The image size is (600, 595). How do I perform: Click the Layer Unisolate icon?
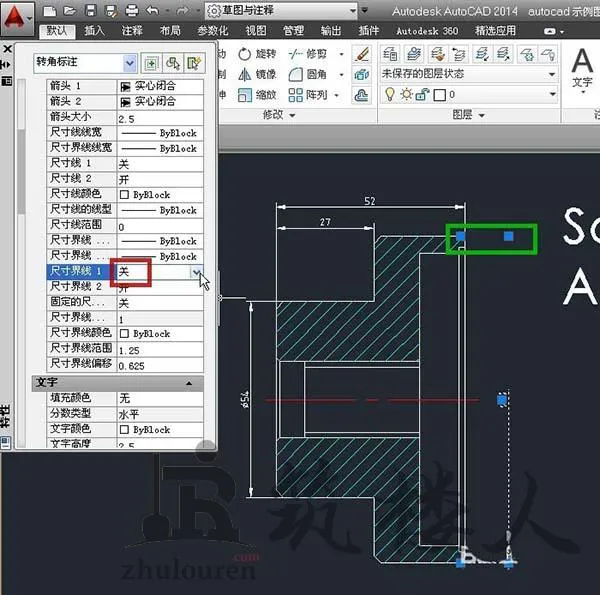click(x=503, y=54)
